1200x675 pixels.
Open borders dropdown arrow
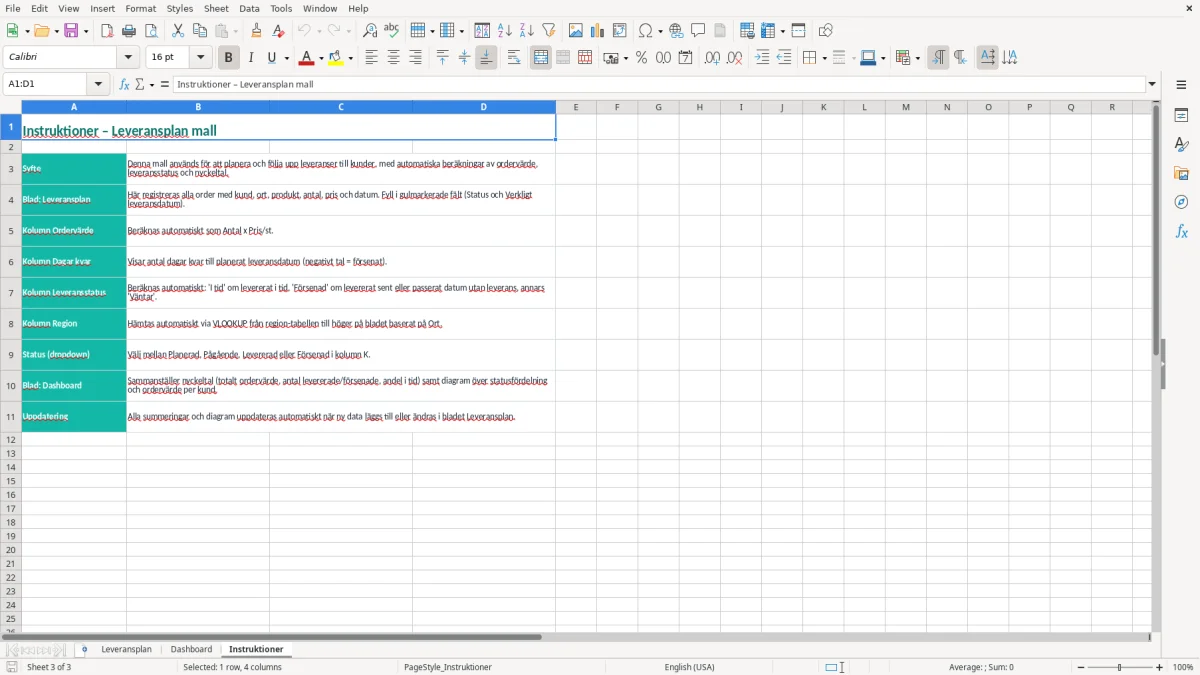[823, 58]
